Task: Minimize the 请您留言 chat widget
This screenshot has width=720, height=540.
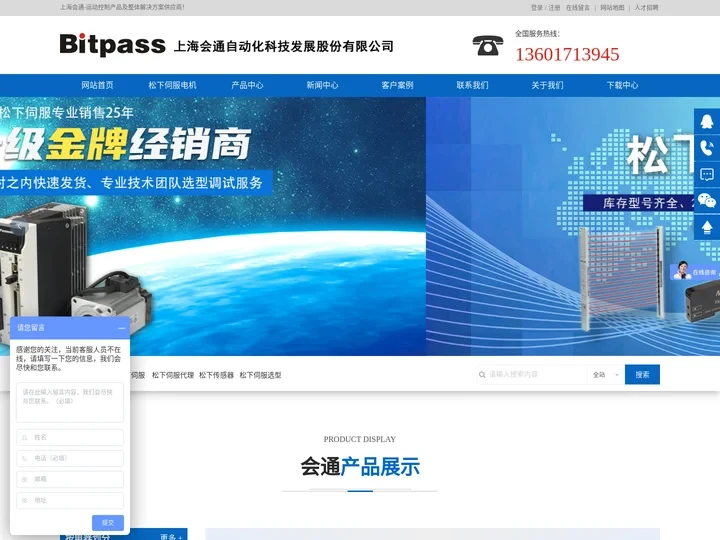Action: pos(122,328)
